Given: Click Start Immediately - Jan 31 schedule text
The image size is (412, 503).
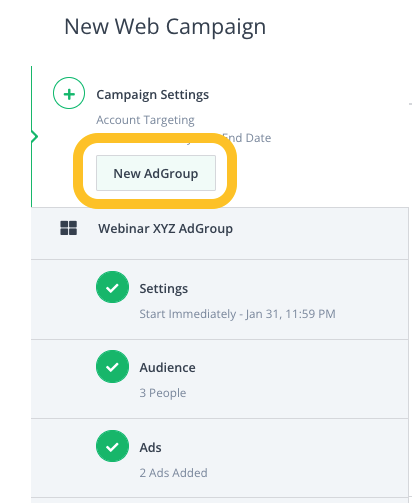Looking at the screenshot, I should 237,314.
